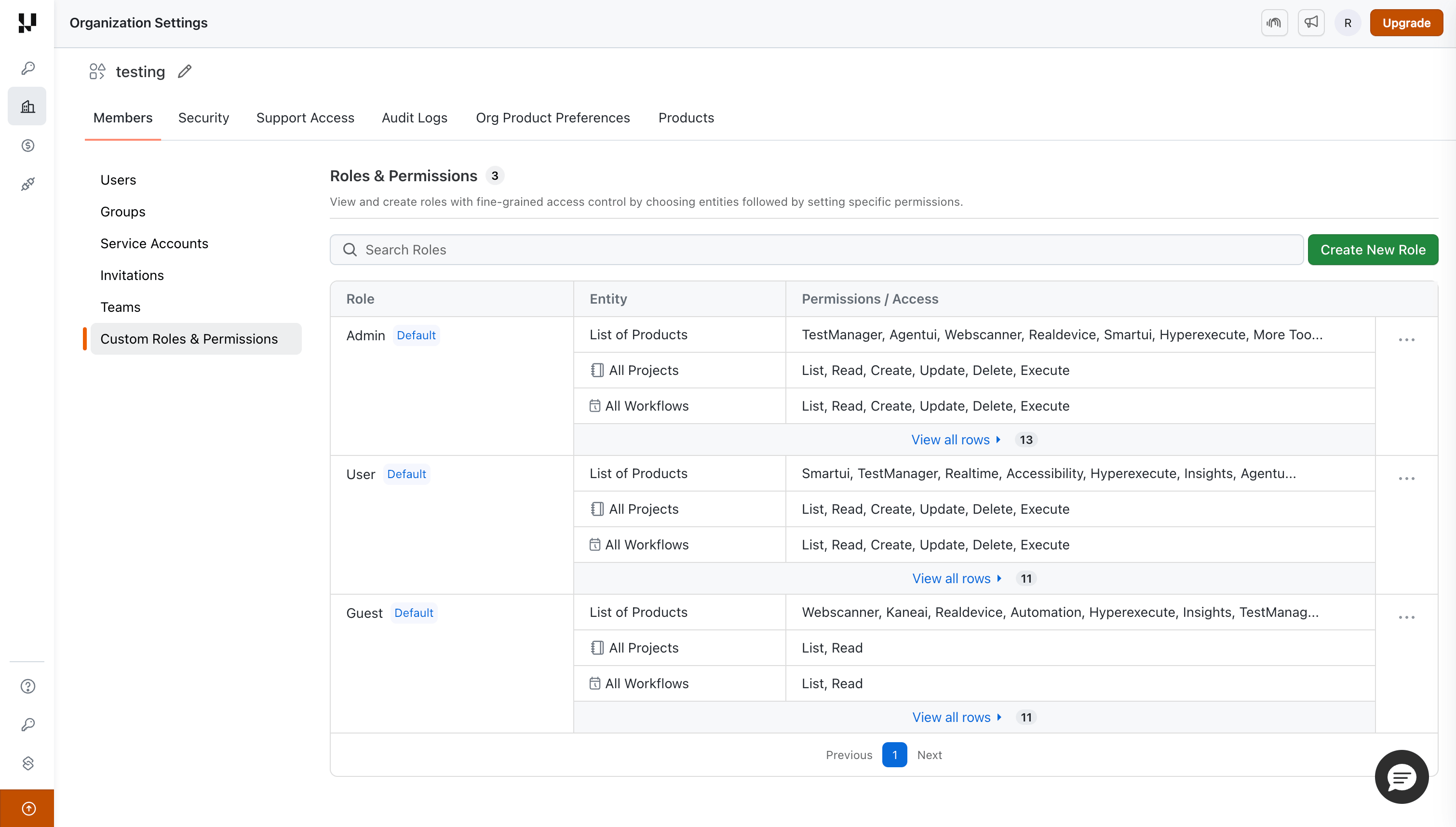The height and width of the screenshot is (827, 1456).
Task: Open three-dot menu for Guest role
Action: pos(1406,617)
